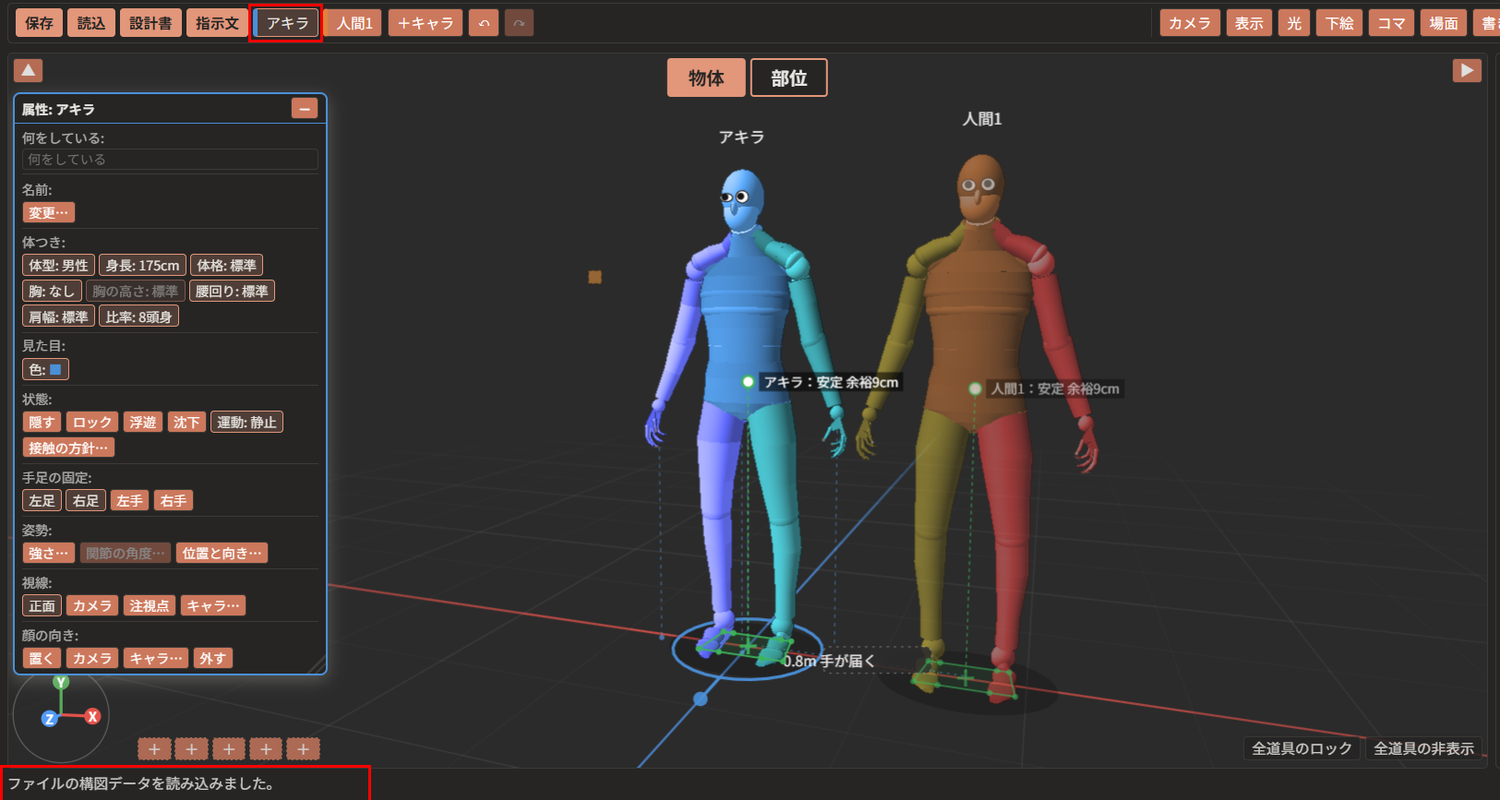Click the 読込 button
Image resolution: width=1500 pixels, height=800 pixels.
[x=91, y=22]
